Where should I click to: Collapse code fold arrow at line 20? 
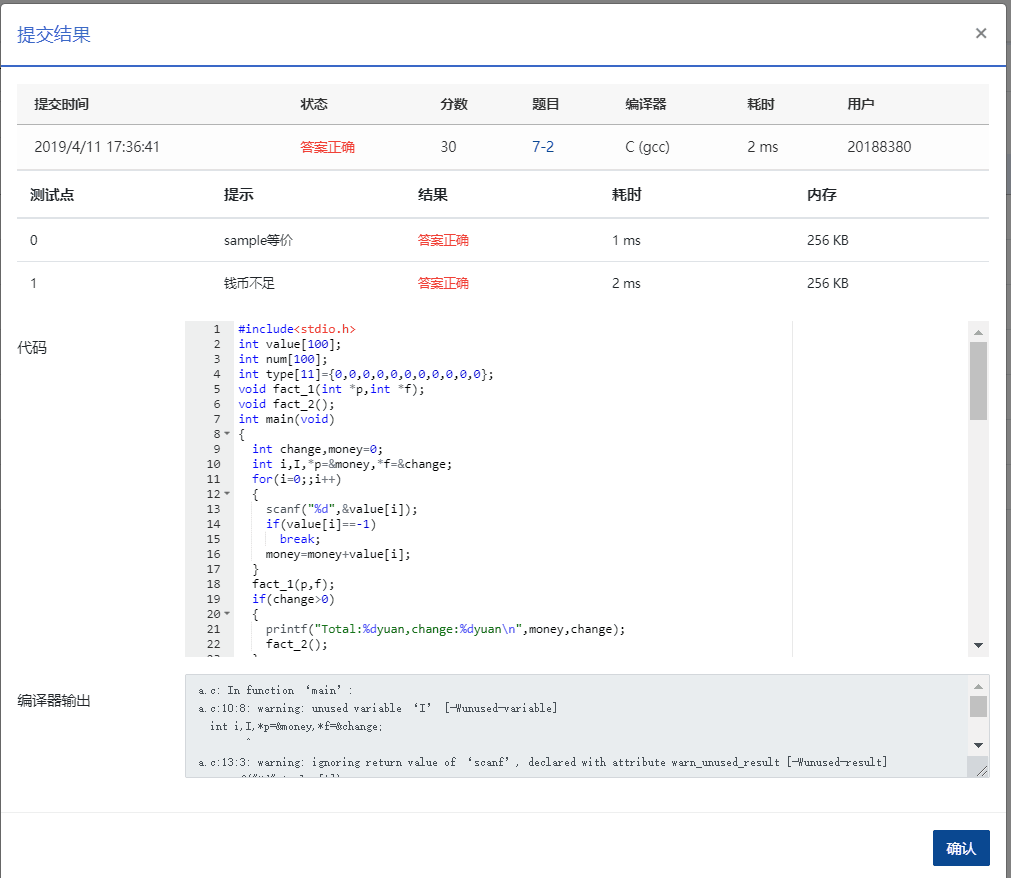pyautogui.click(x=227, y=614)
